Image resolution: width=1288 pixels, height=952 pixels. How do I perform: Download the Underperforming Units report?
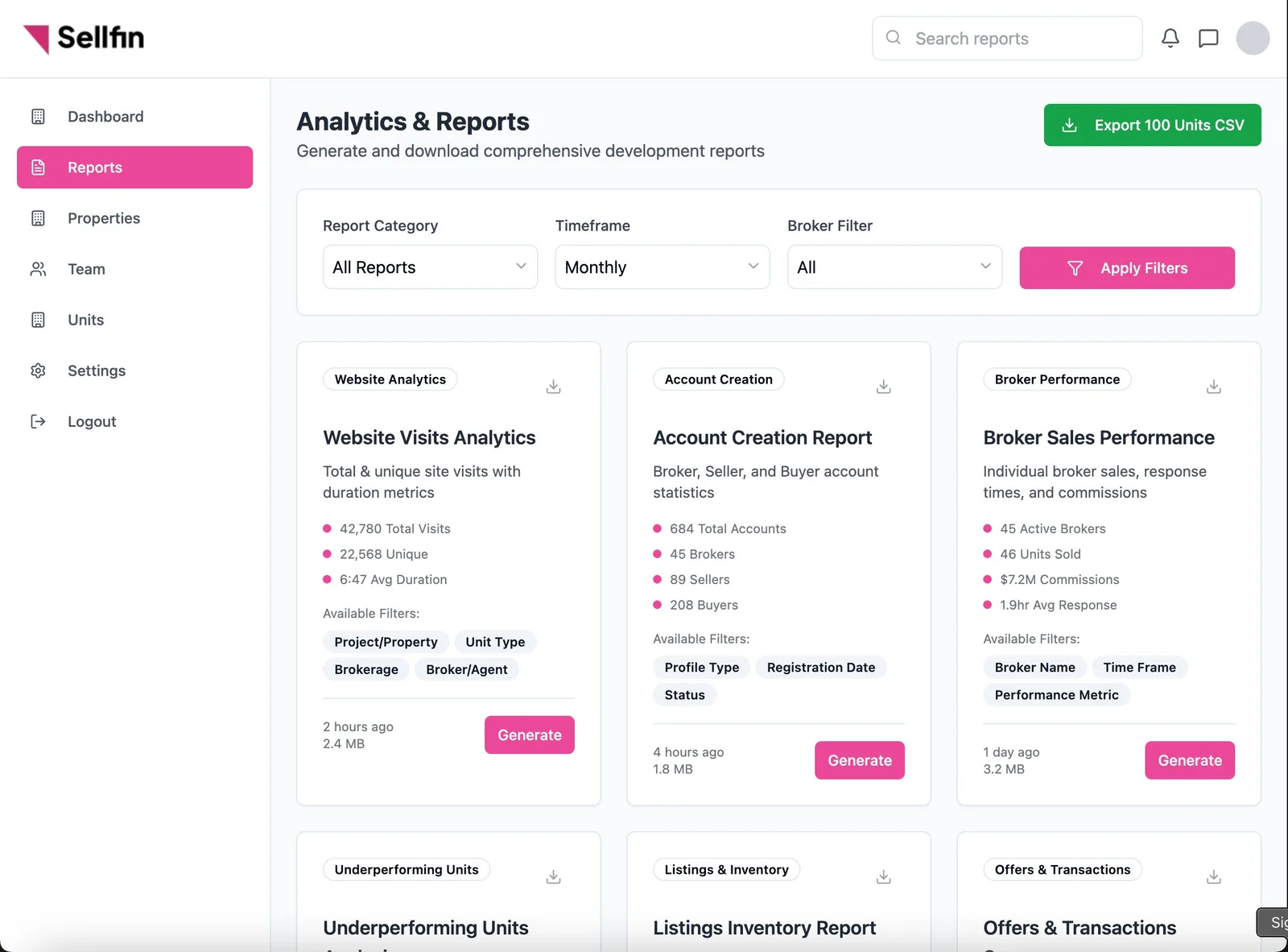[x=553, y=876]
